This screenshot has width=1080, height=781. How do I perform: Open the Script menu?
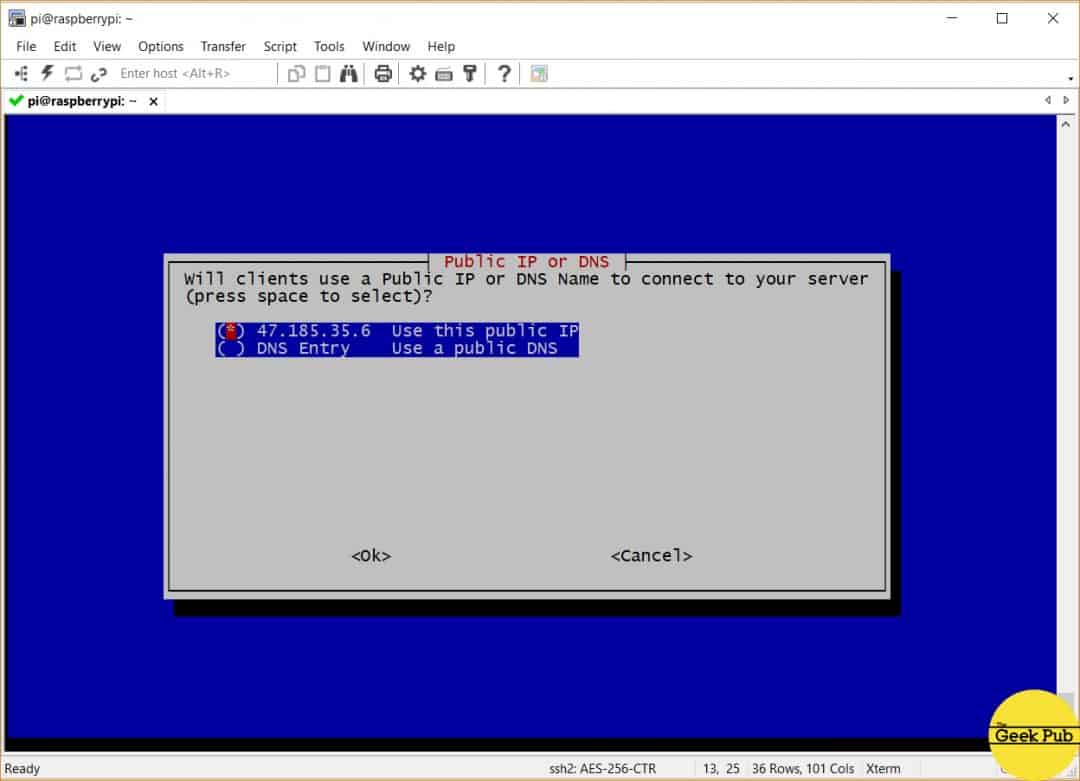point(280,46)
